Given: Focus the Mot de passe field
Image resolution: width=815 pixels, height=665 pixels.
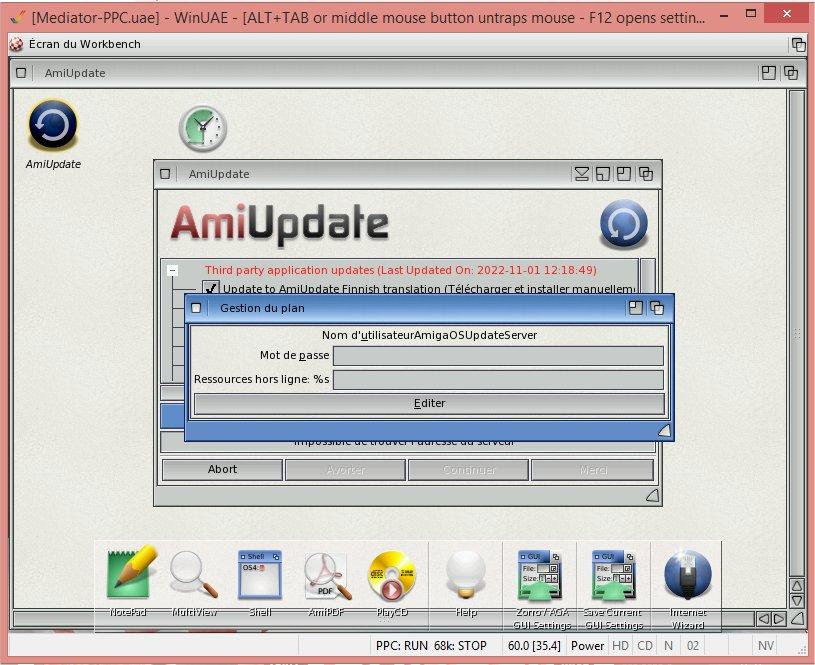Looking at the screenshot, I should point(498,356).
